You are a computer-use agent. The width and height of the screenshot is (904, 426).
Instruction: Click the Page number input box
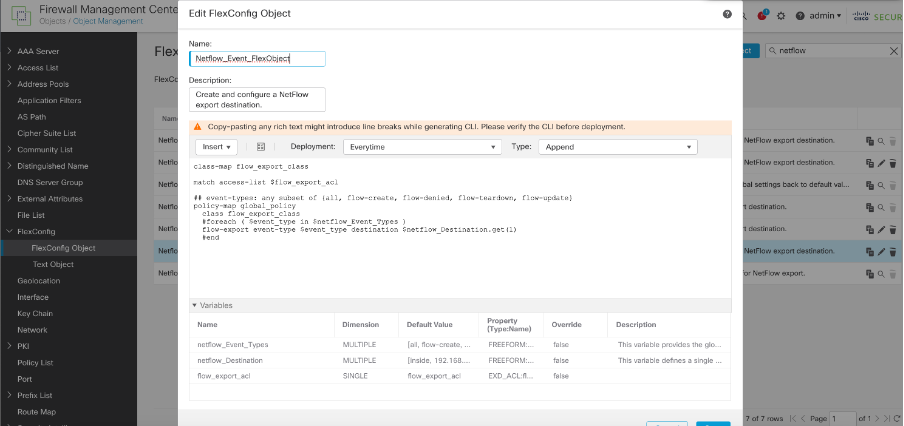pos(842,418)
